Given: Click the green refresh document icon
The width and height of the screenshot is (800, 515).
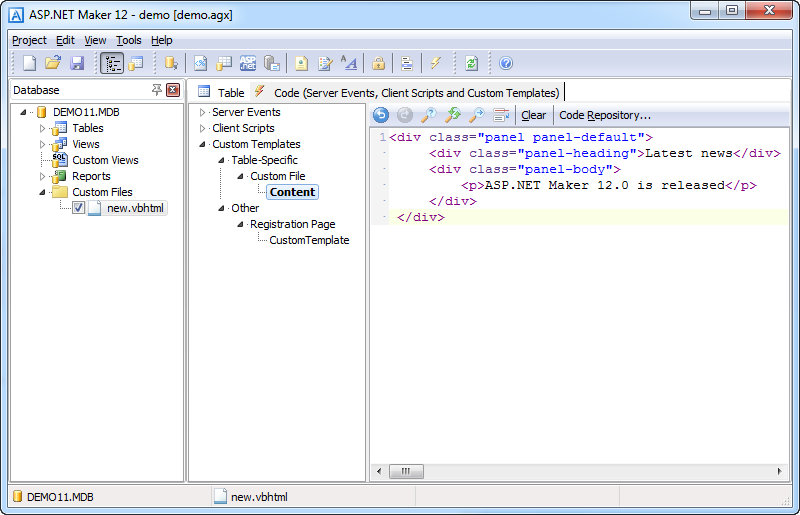Looking at the screenshot, I should (471, 63).
